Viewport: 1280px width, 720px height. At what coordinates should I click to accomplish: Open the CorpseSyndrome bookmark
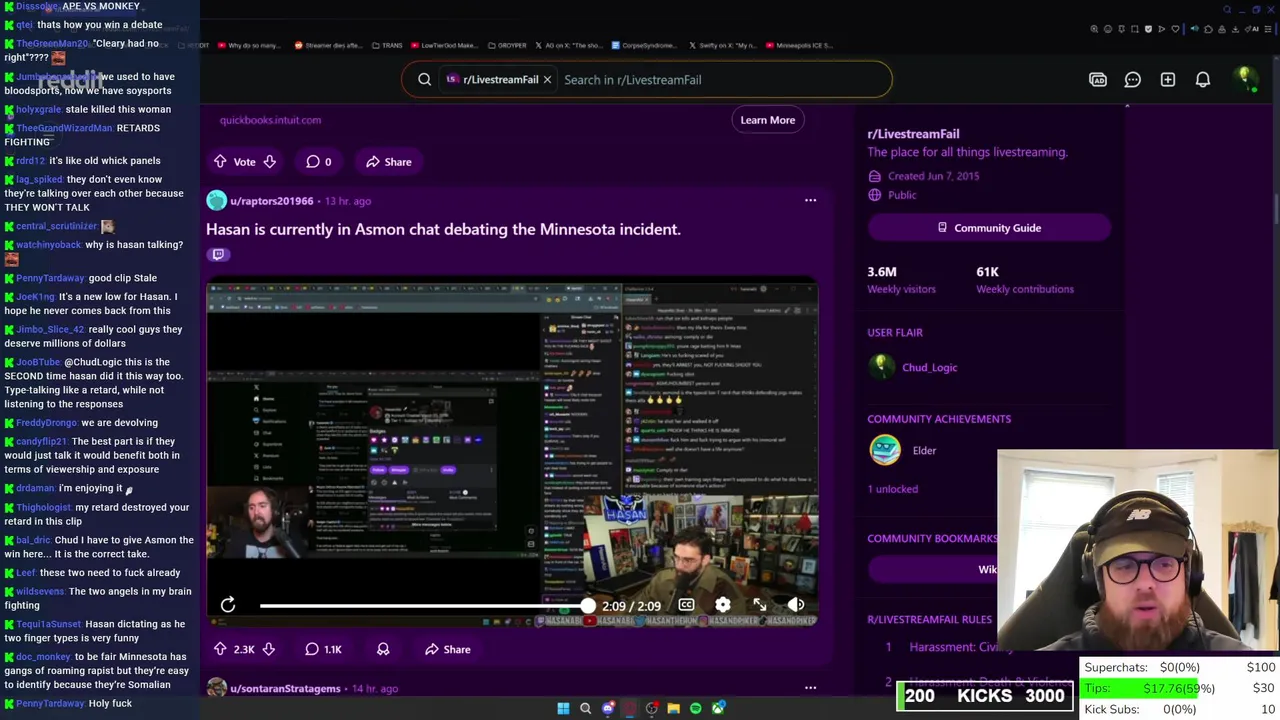pos(644,45)
